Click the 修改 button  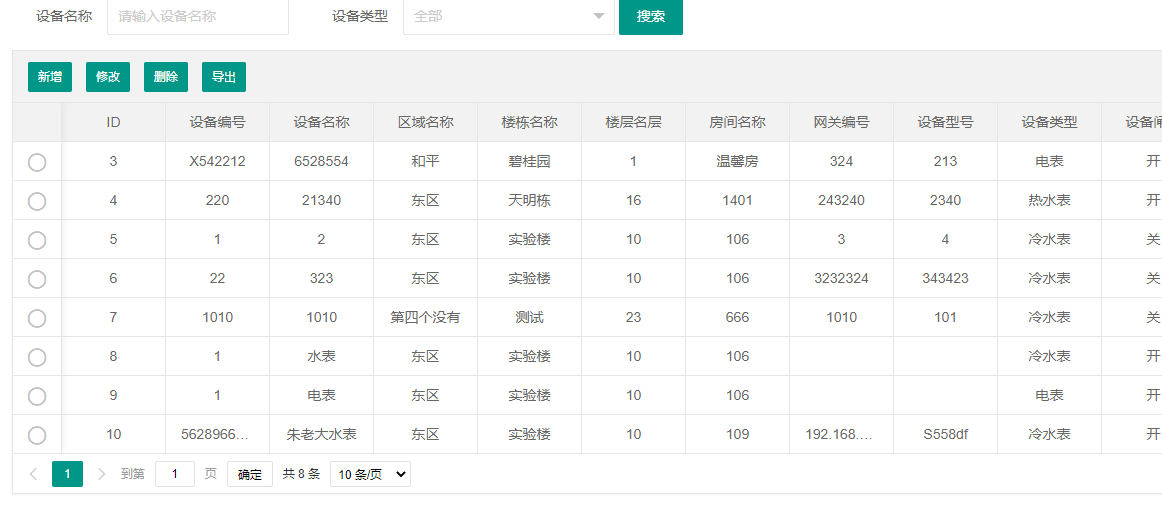point(108,77)
